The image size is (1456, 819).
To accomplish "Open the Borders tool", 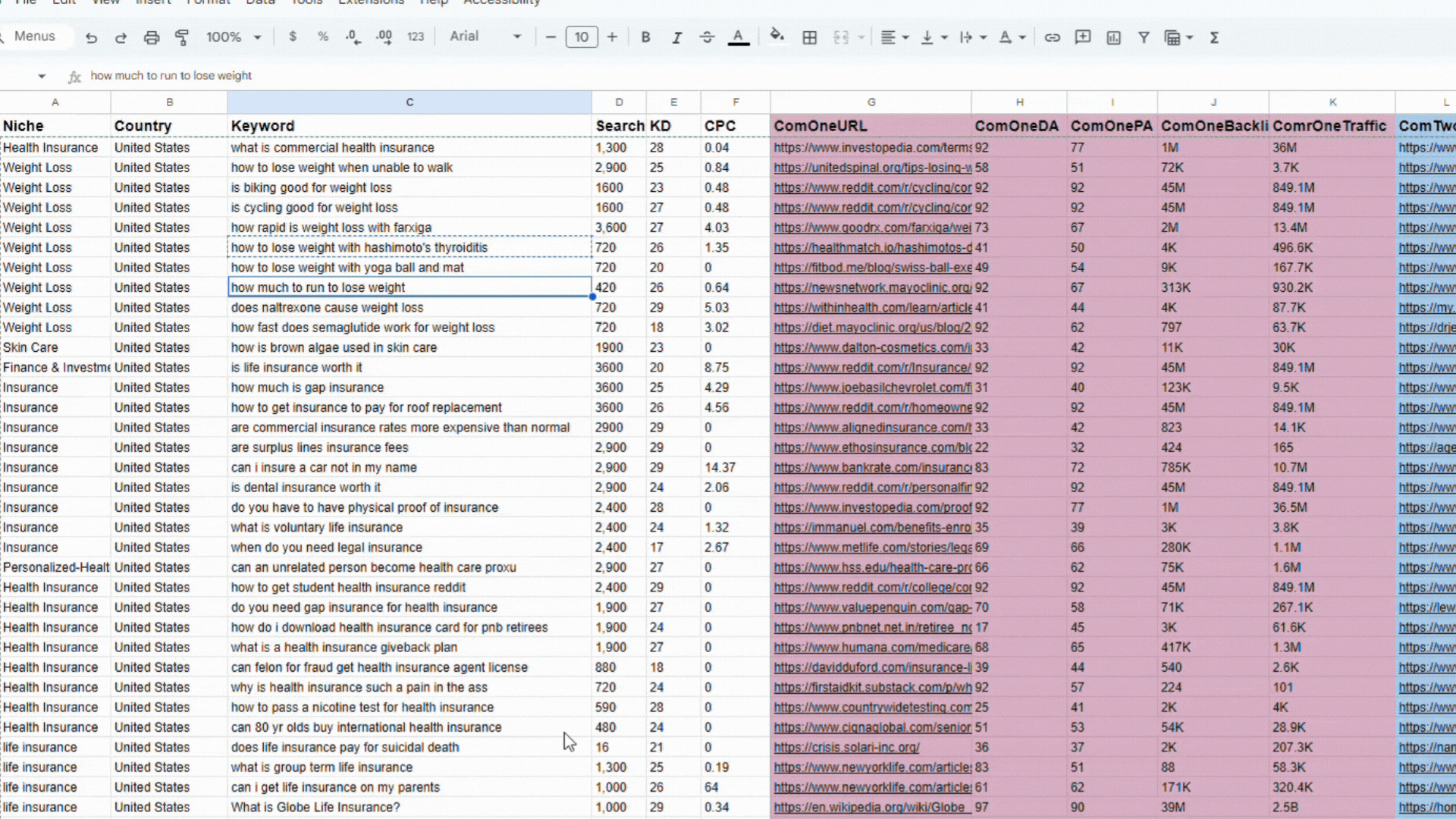I will pos(809,37).
